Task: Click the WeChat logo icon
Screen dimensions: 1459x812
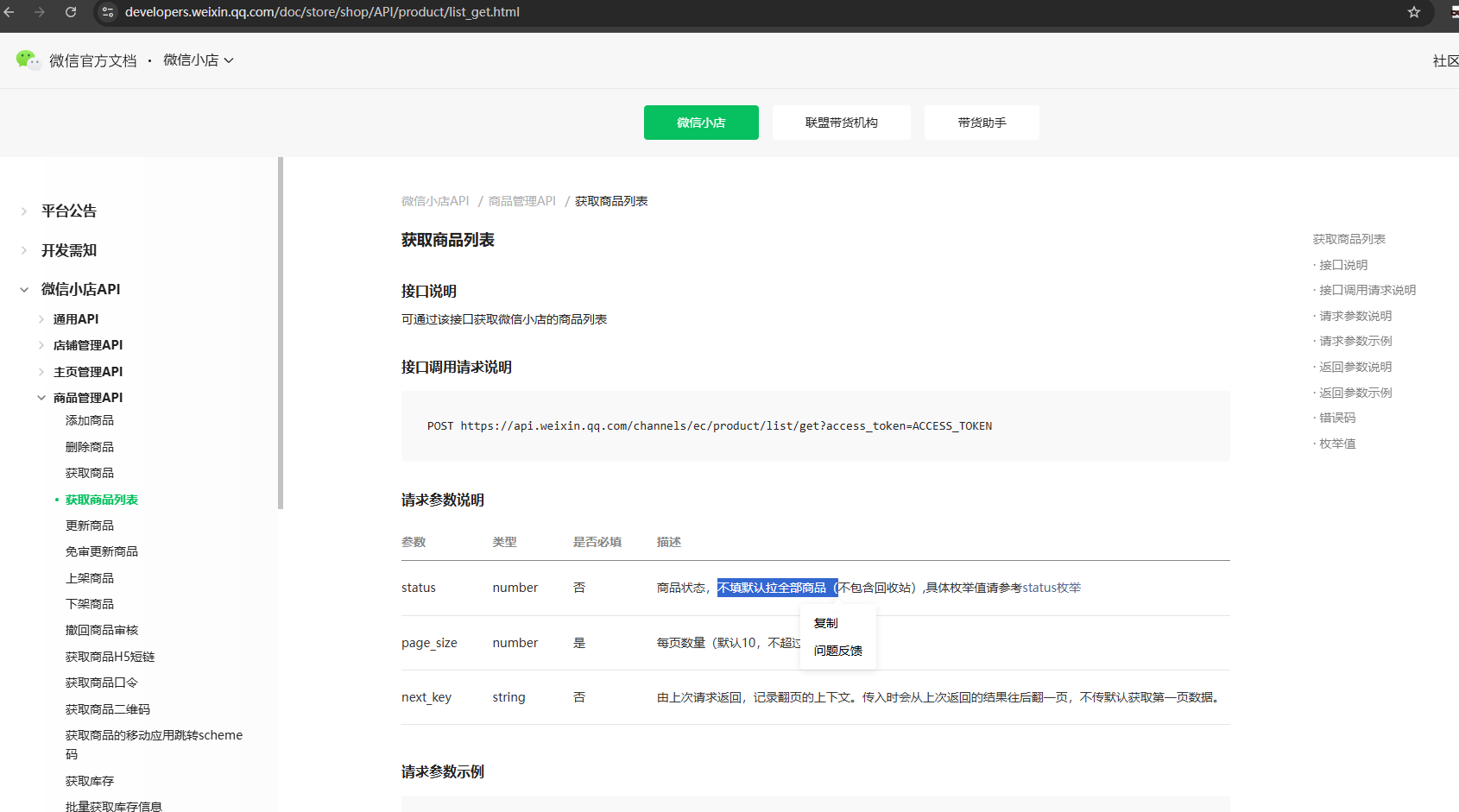Action: 28,60
